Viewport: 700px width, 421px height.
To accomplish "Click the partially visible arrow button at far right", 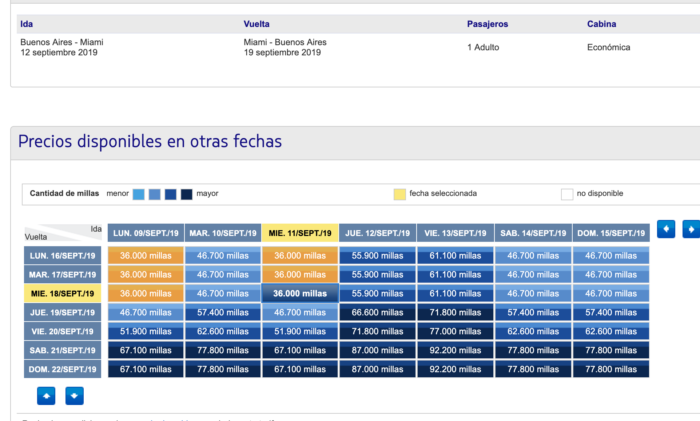I will (x=691, y=230).
